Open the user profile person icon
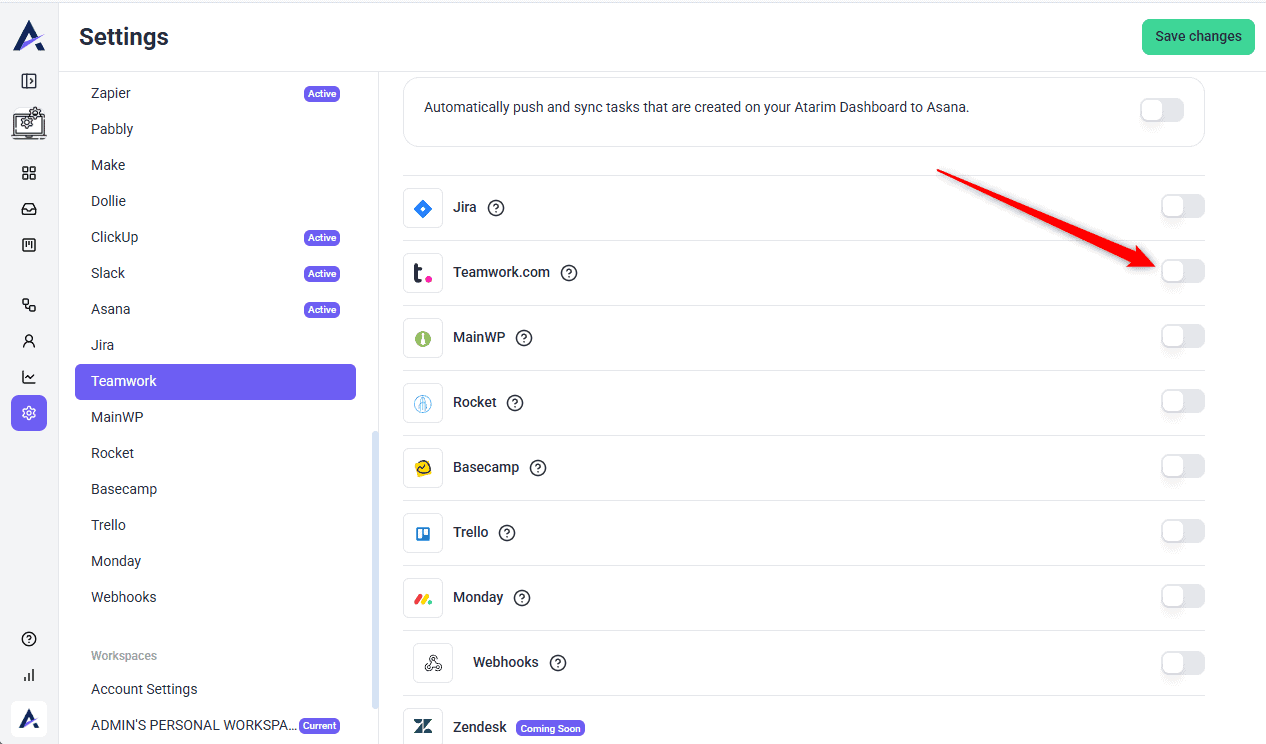This screenshot has height=744, width=1266. coord(29,341)
